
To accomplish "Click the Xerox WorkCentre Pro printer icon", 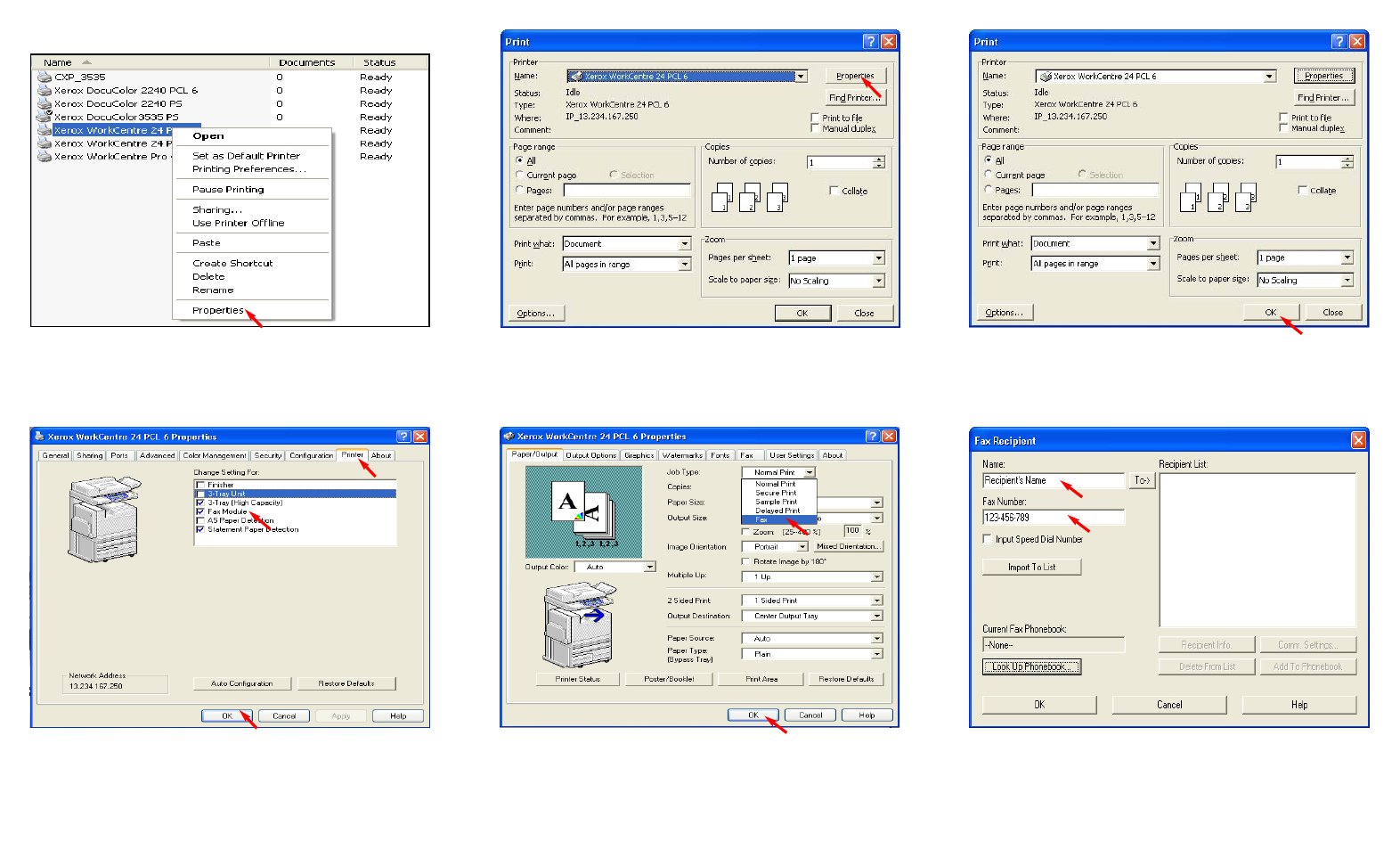I will click(45, 156).
